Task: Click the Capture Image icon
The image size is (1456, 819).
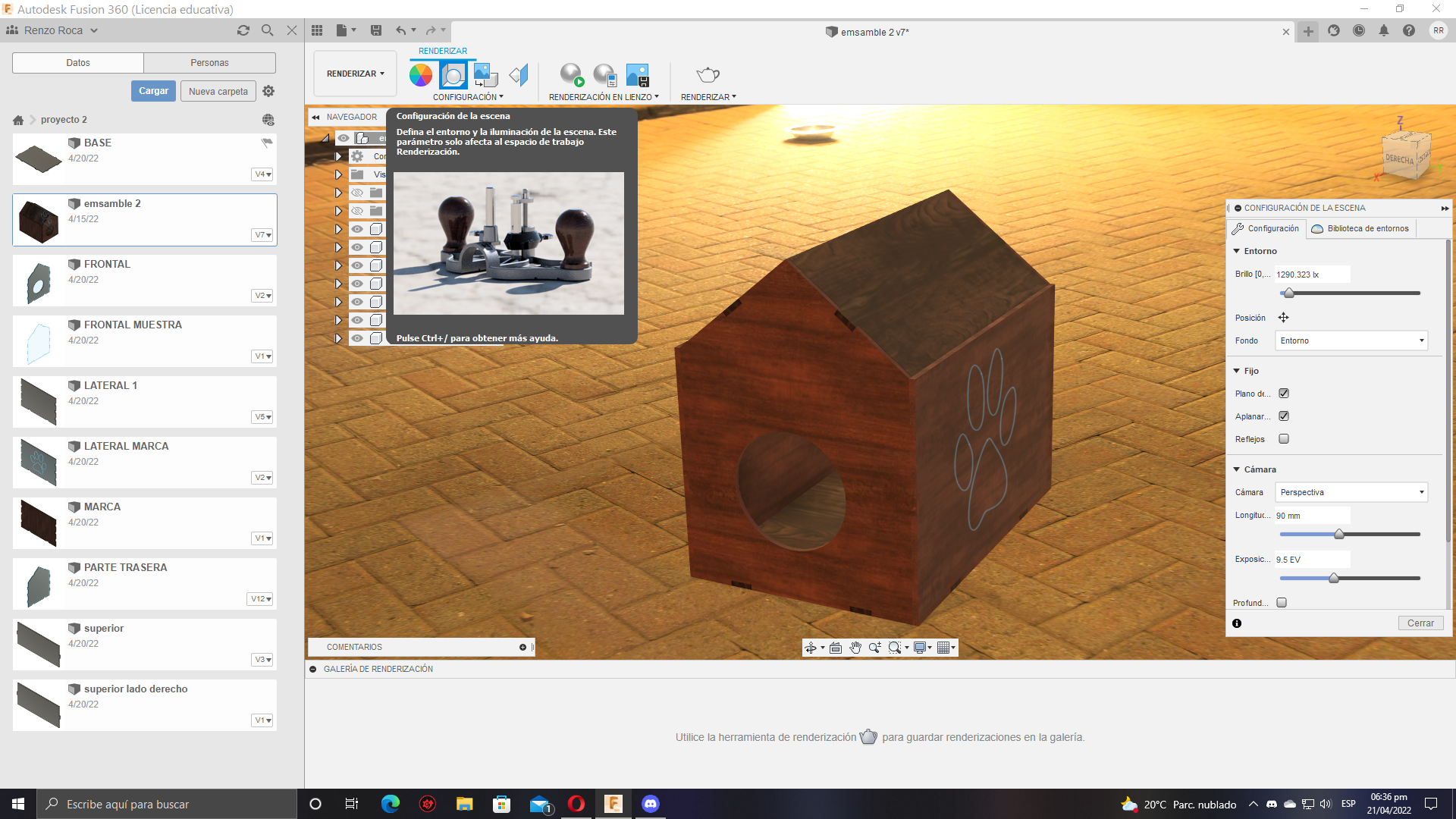Action: [x=638, y=75]
